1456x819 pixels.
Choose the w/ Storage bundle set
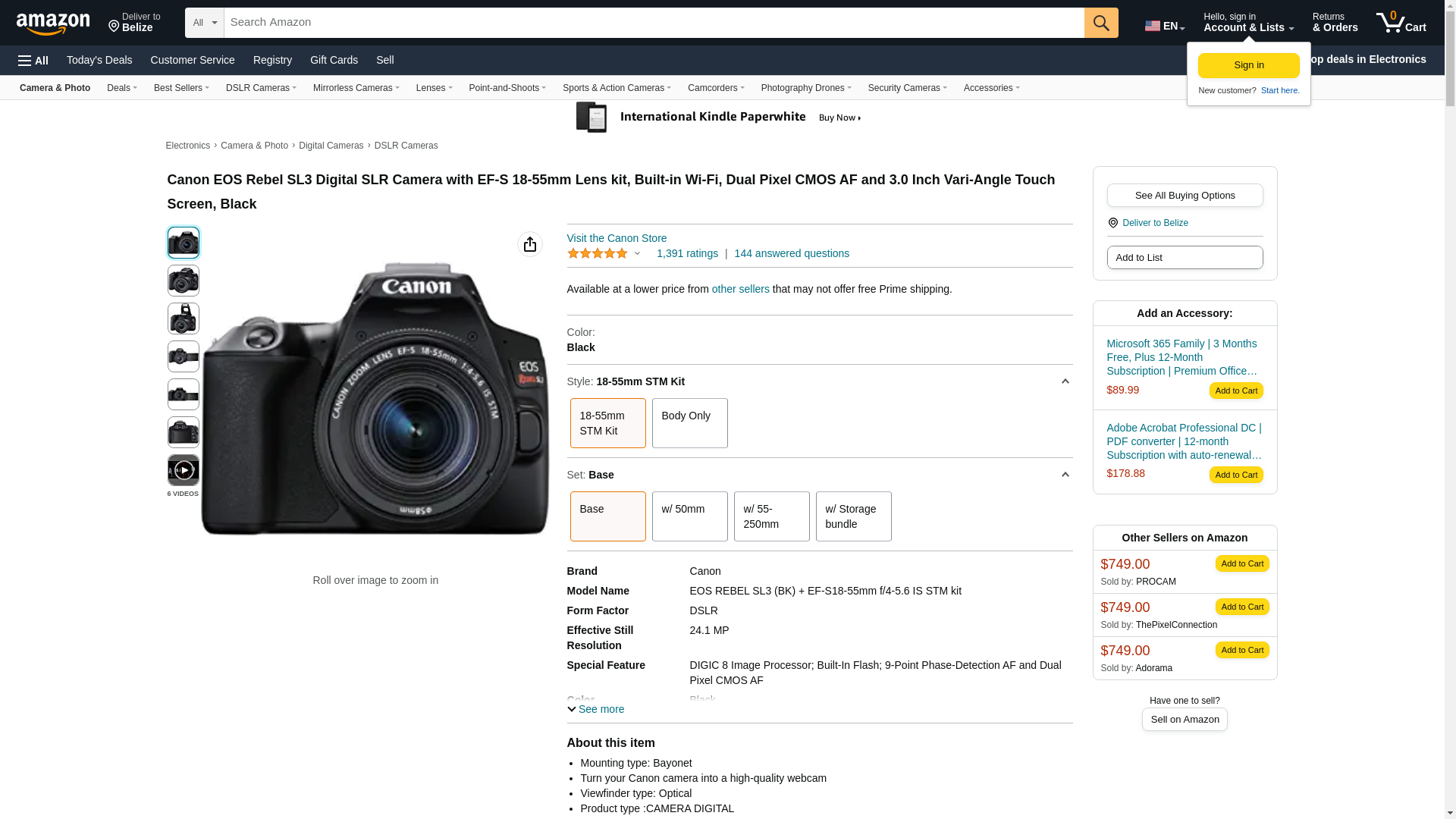(x=852, y=516)
